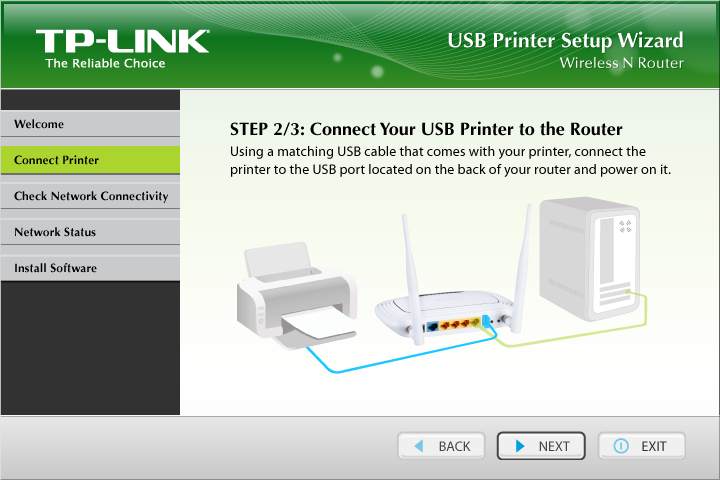The width and height of the screenshot is (720, 480).
Task: Open the Install Software step
Action: [90, 268]
